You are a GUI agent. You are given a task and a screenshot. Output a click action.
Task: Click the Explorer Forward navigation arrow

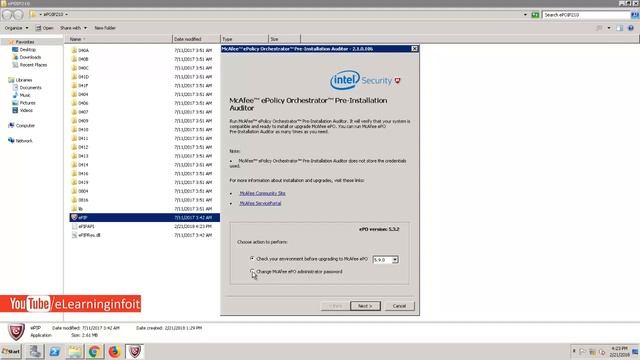pyautogui.click(x=18, y=15)
